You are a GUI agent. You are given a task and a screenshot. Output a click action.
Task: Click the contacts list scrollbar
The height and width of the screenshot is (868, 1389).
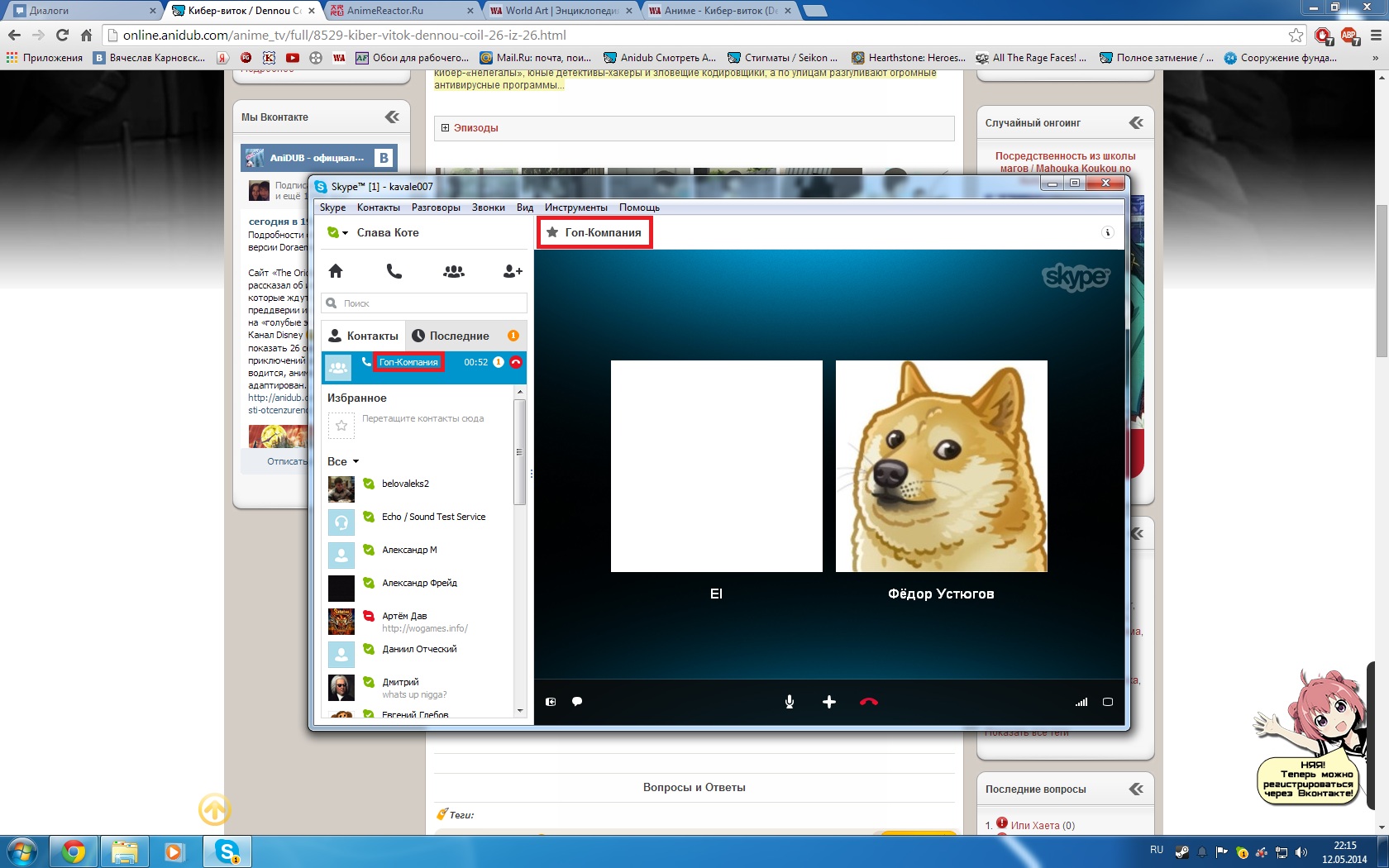click(520, 452)
